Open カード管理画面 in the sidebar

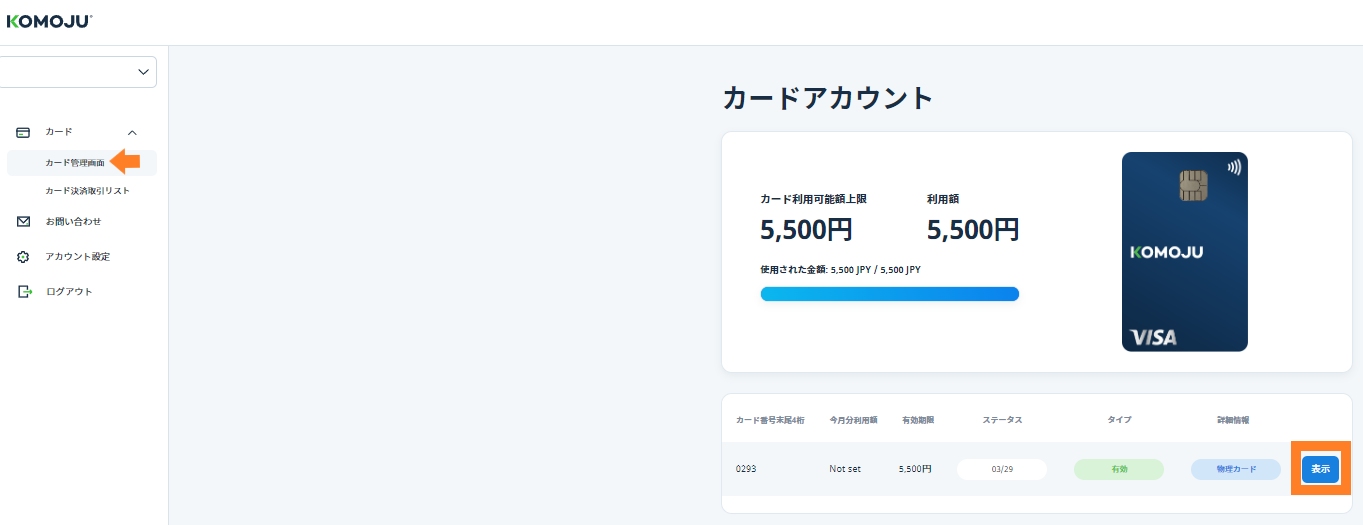point(75,162)
